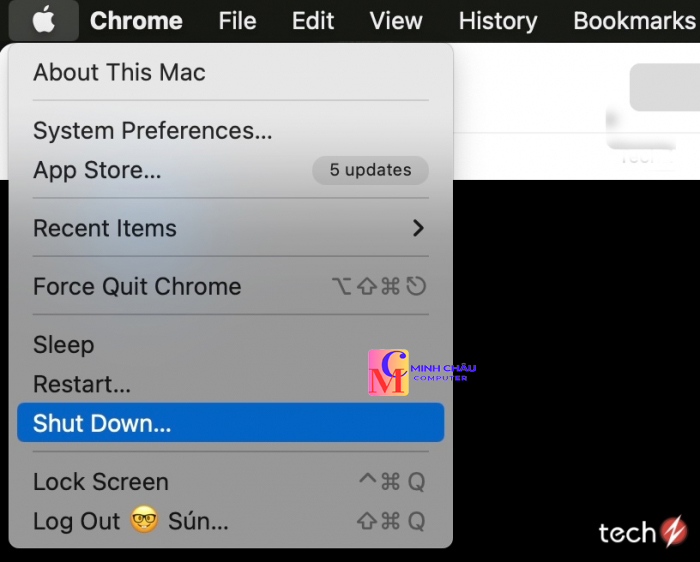700x562 pixels.
Task: Expand the Recent Items submenu arrow
Action: tap(418, 228)
